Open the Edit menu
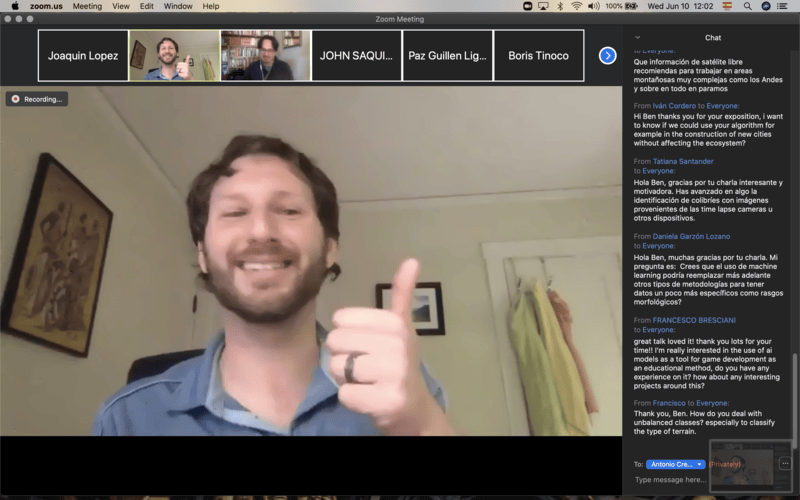The width and height of the screenshot is (800, 500). pyautogui.click(x=147, y=6)
